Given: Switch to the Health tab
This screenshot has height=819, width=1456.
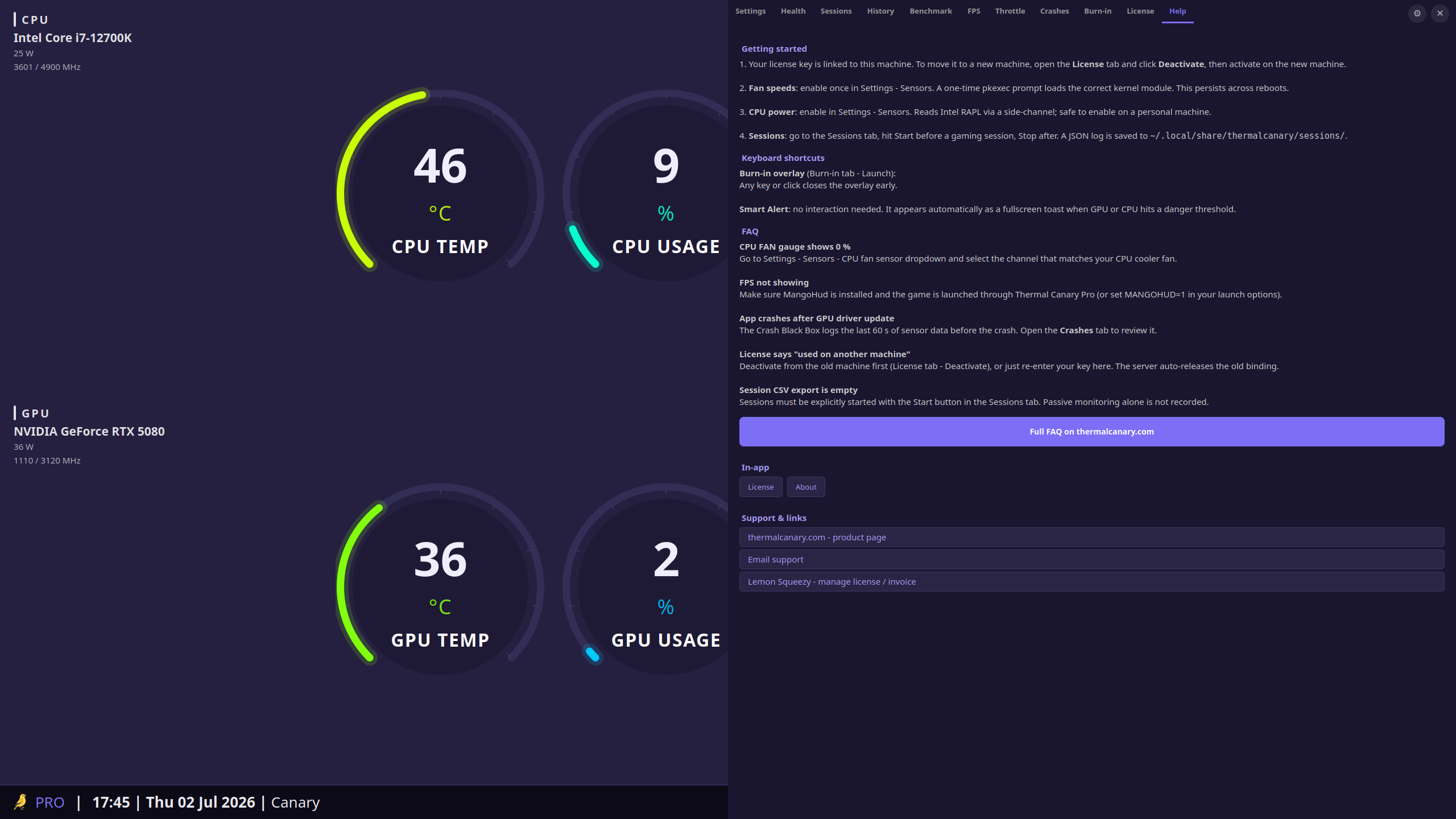Looking at the screenshot, I should (x=793, y=11).
